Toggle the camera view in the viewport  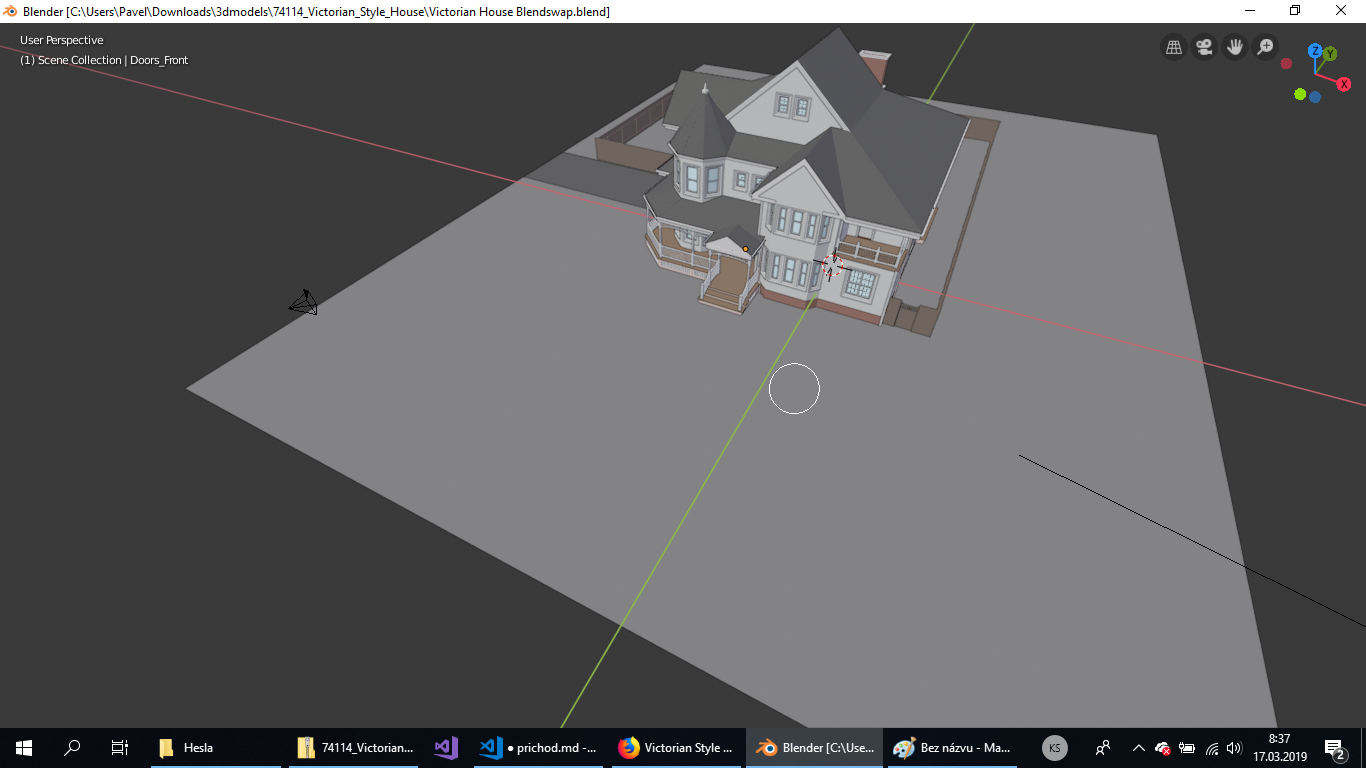[x=1204, y=46]
